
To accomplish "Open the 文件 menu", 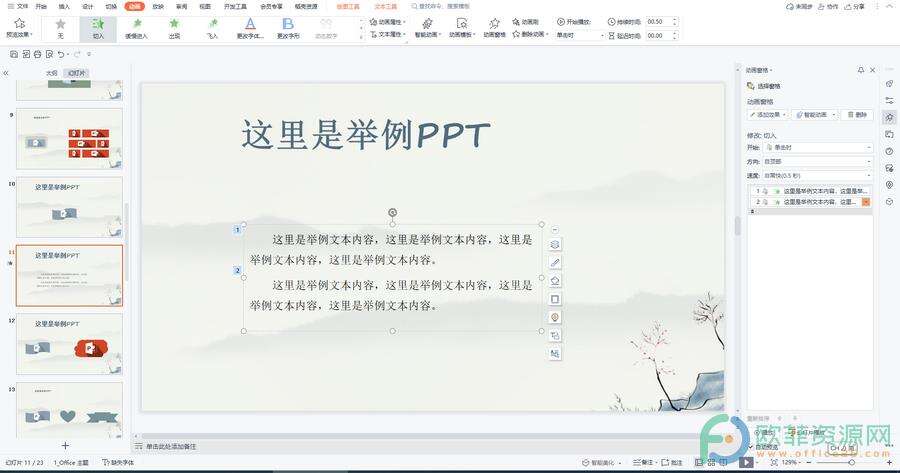I will pyautogui.click(x=18, y=6).
